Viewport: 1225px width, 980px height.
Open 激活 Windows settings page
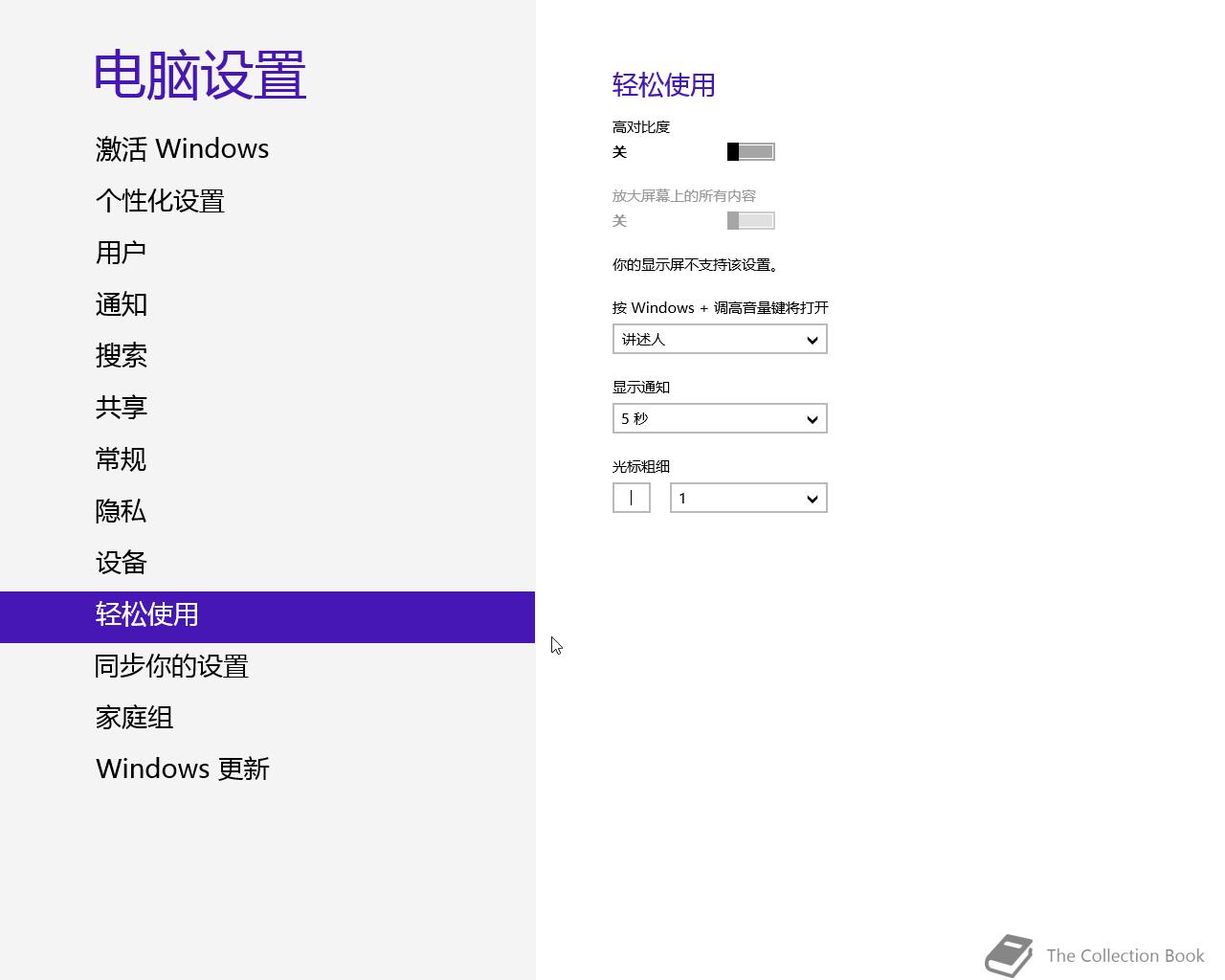pos(267,148)
